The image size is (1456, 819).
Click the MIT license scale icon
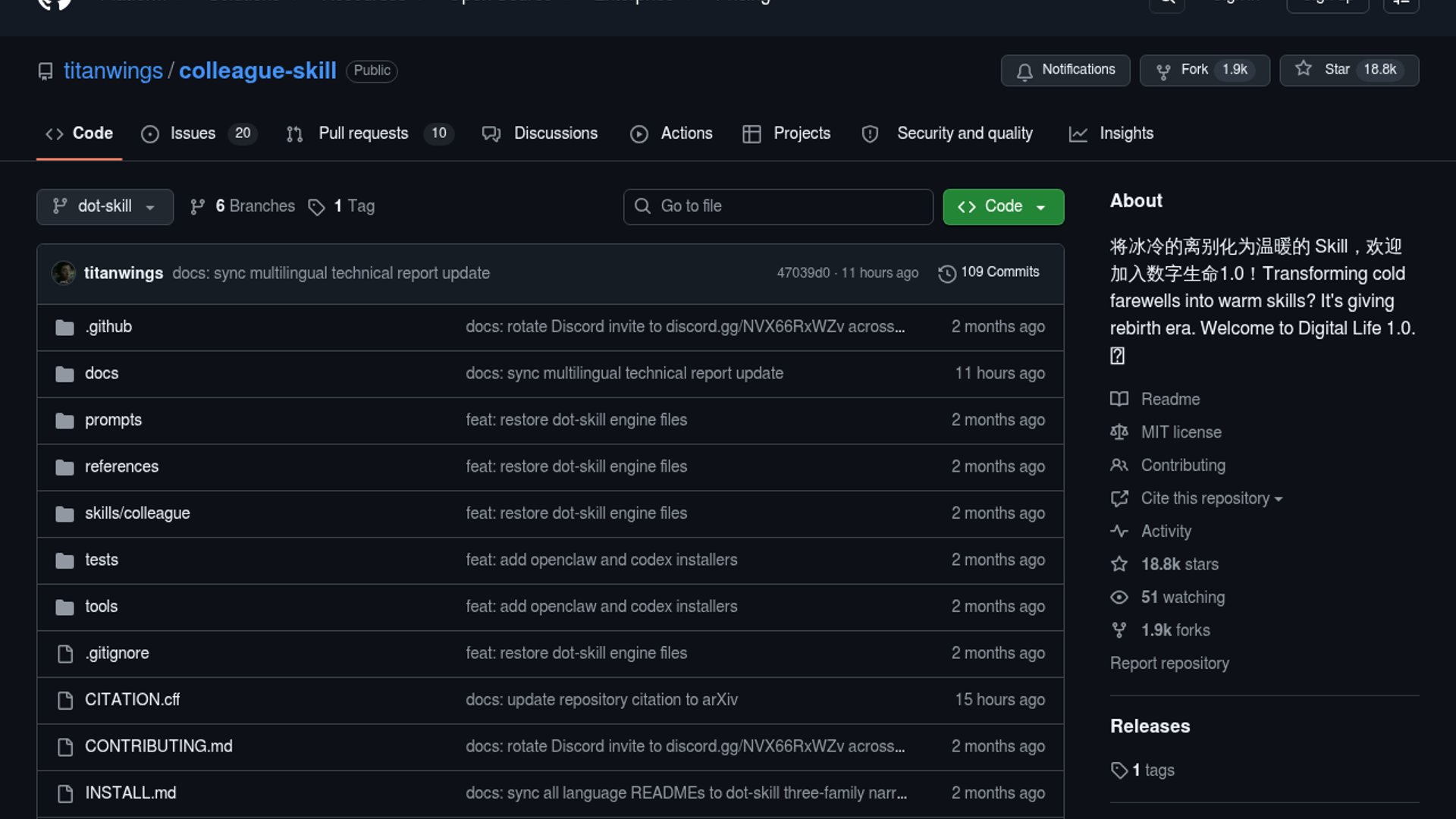(1119, 432)
